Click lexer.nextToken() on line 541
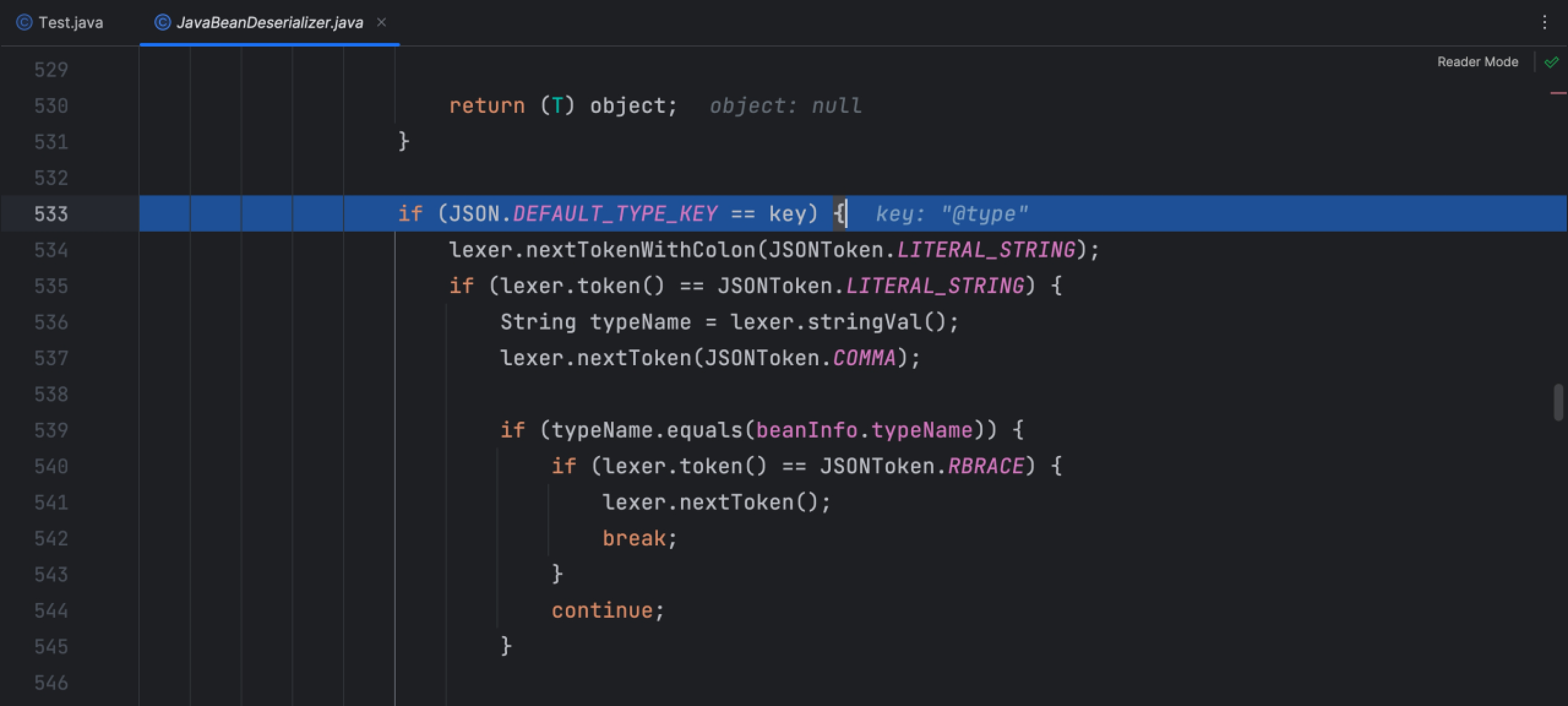This screenshot has width=1568, height=706. [x=710, y=503]
